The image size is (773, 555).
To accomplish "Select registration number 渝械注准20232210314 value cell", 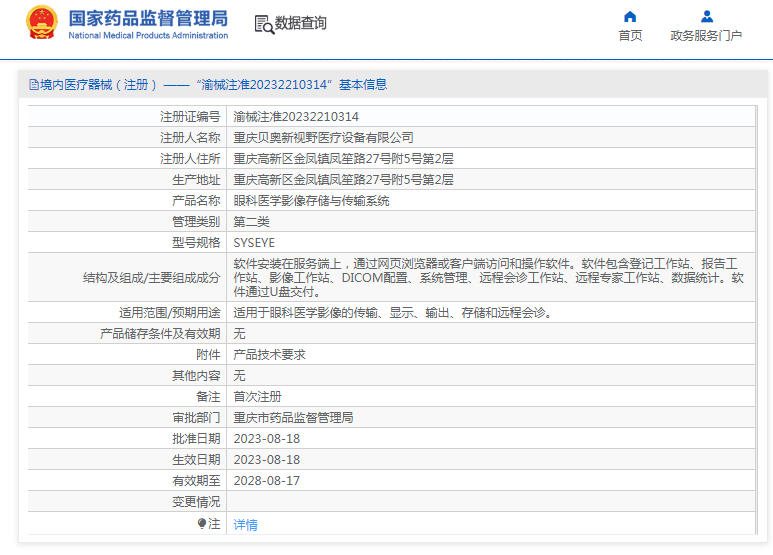I will coord(296,117).
